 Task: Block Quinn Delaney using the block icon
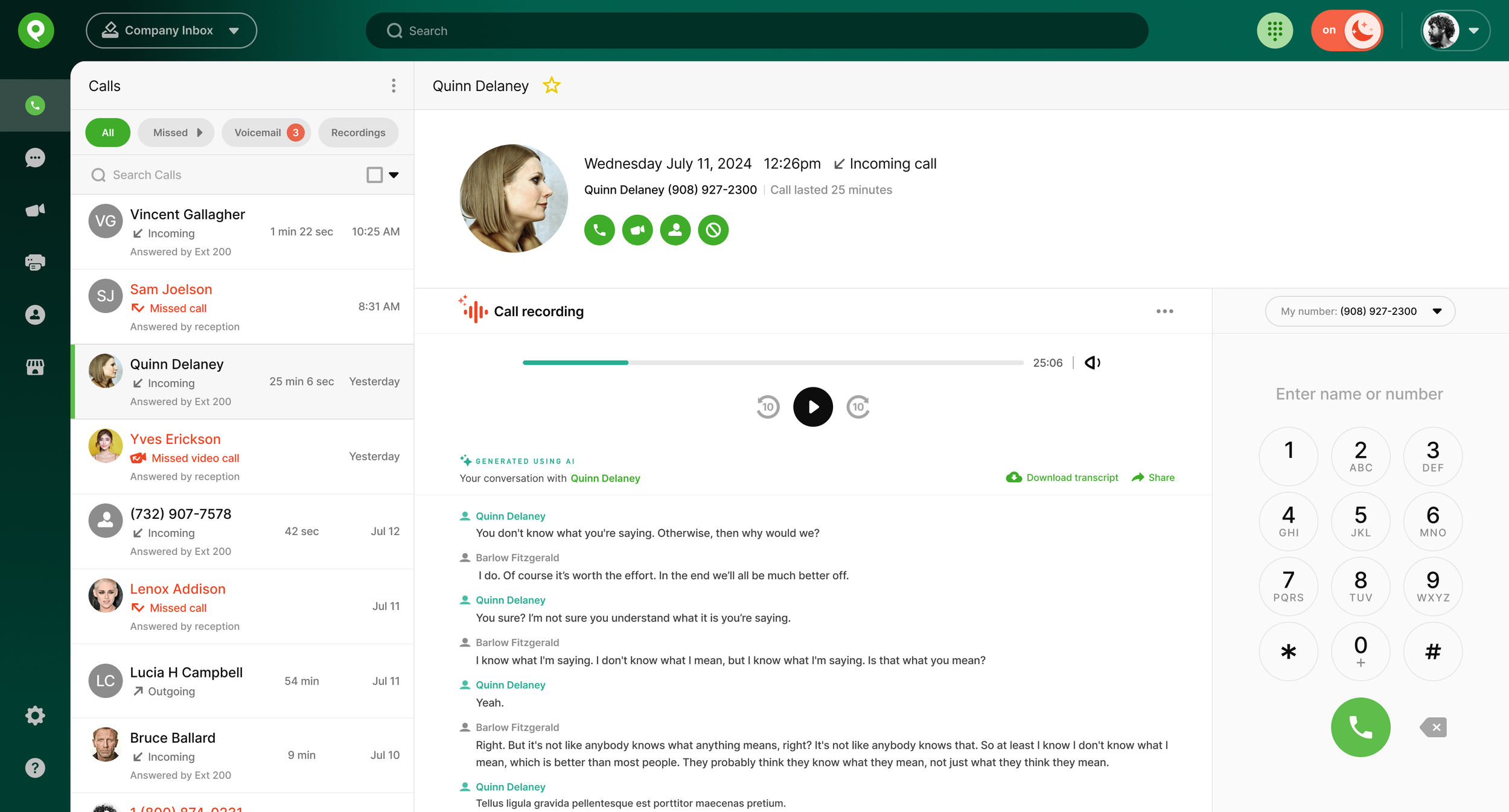tap(713, 230)
